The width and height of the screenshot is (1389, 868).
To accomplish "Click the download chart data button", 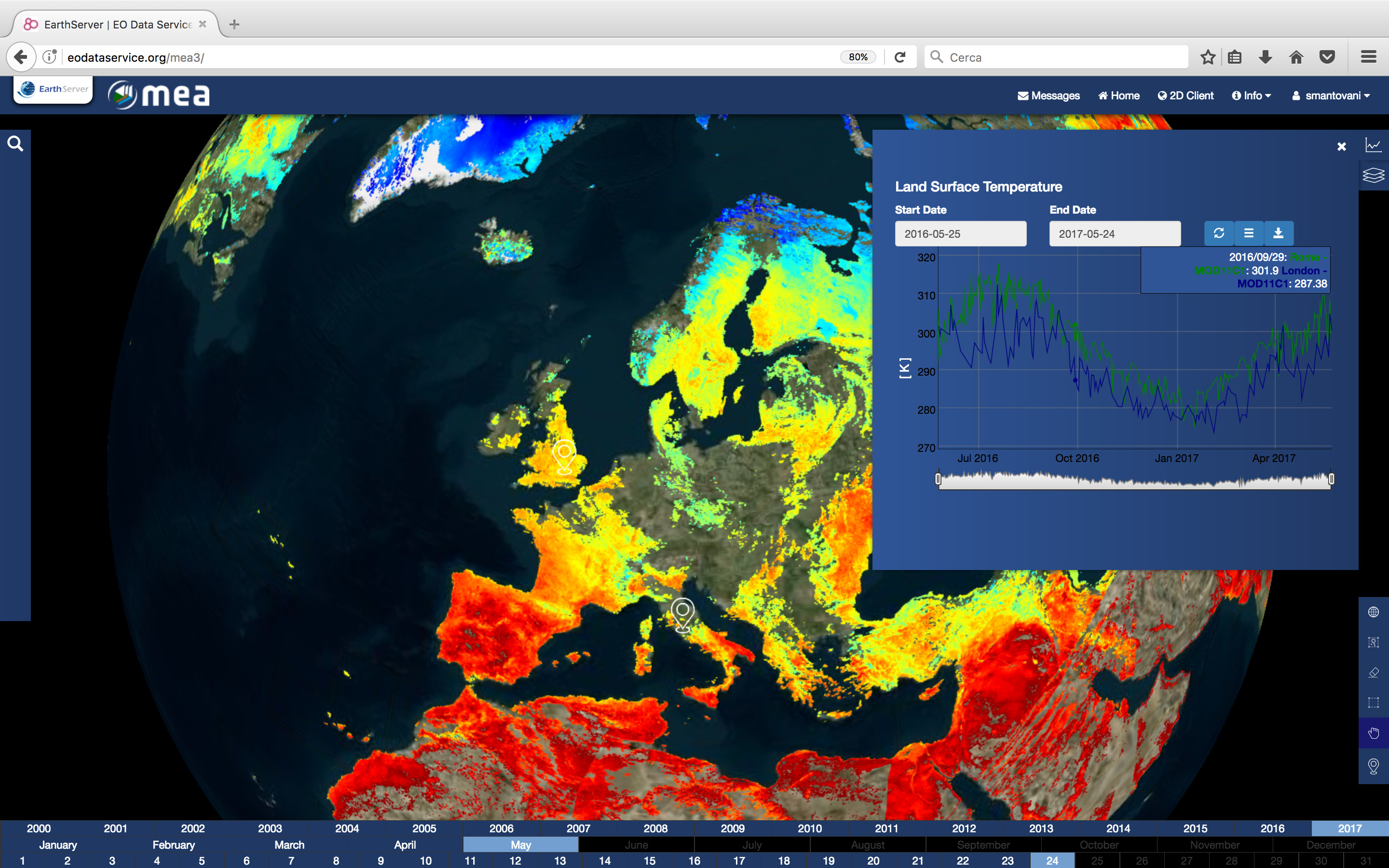I will 1278,233.
